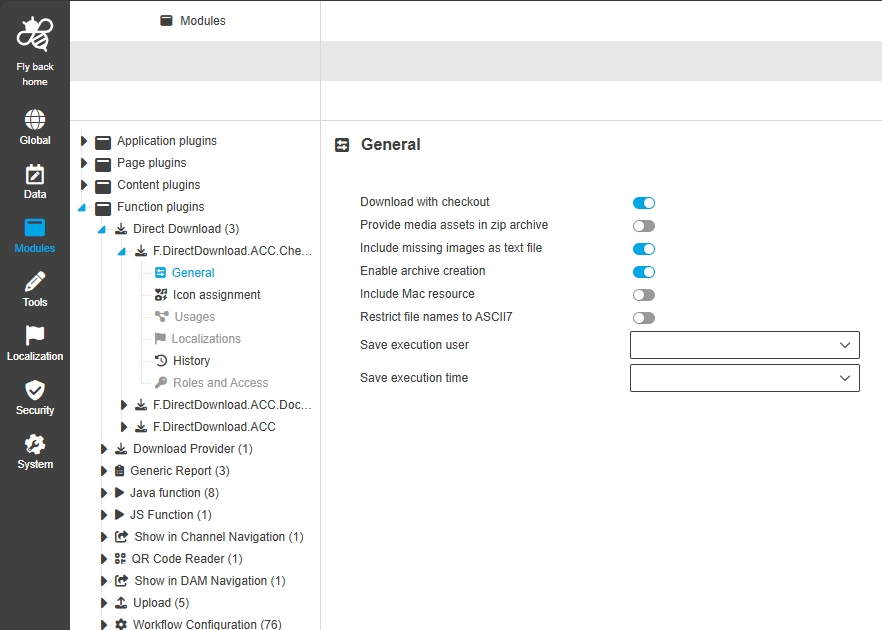Screen dimensions: 882x630
Task: Click the Modules header tab
Action: [194, 20]
